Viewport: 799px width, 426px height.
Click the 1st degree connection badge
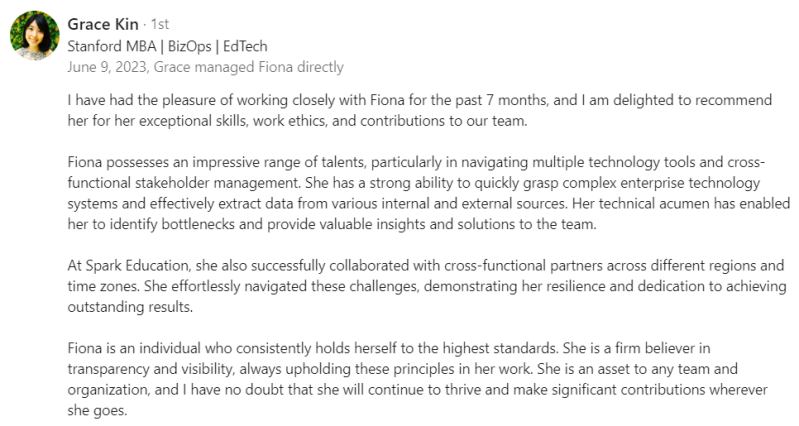[160, 25]
